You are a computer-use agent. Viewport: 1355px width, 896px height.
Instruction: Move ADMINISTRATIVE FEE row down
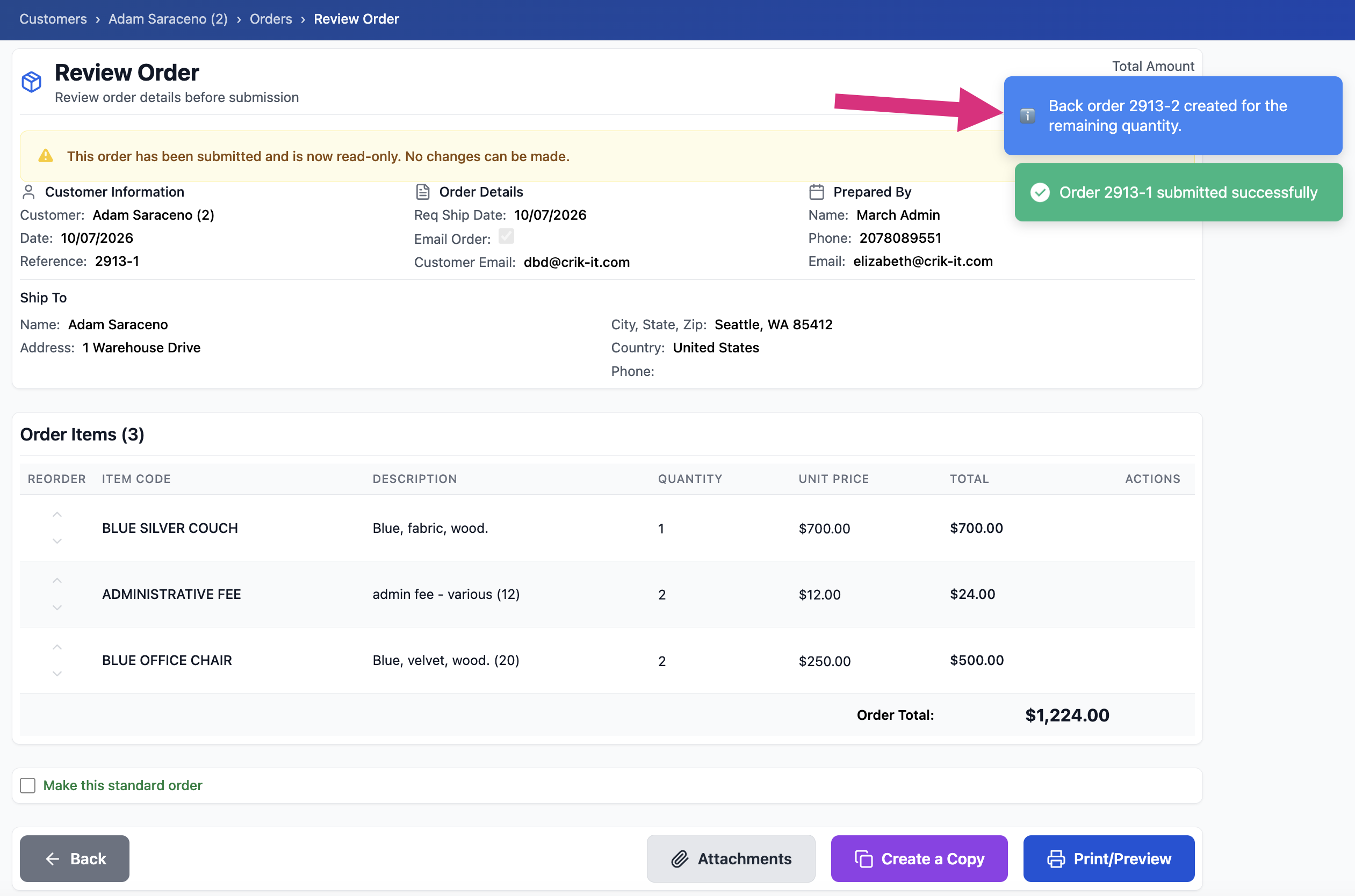[x=57, y=608]
